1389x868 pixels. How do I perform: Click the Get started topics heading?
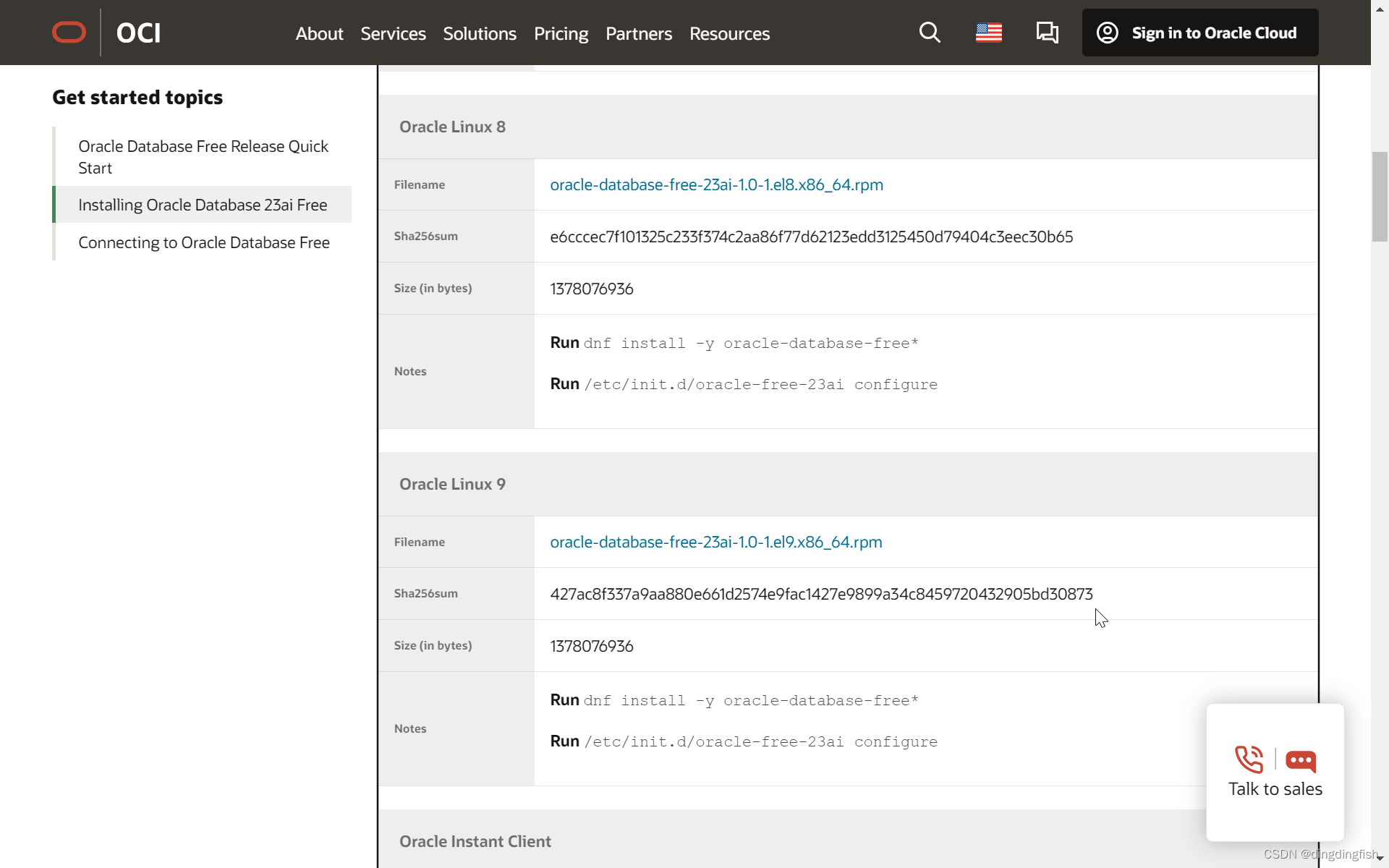(137, 97)
